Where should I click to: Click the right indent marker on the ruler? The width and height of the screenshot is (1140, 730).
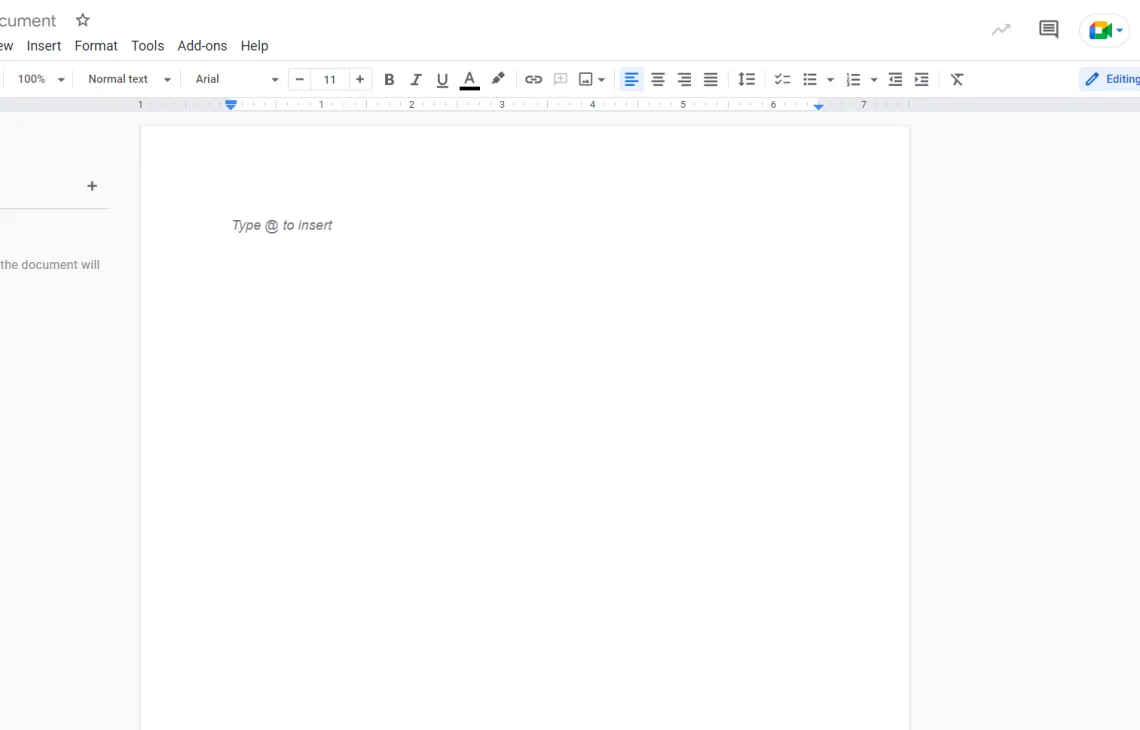(819, 106)
